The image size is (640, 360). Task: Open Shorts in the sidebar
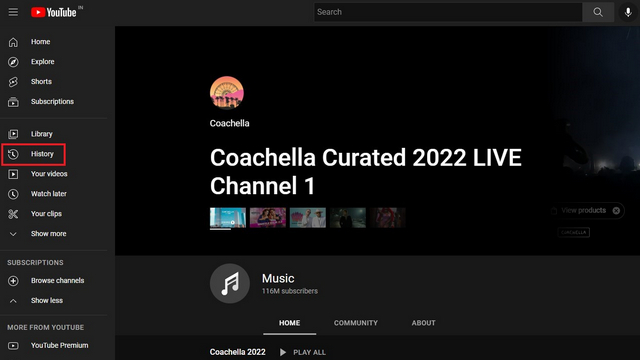41,82
